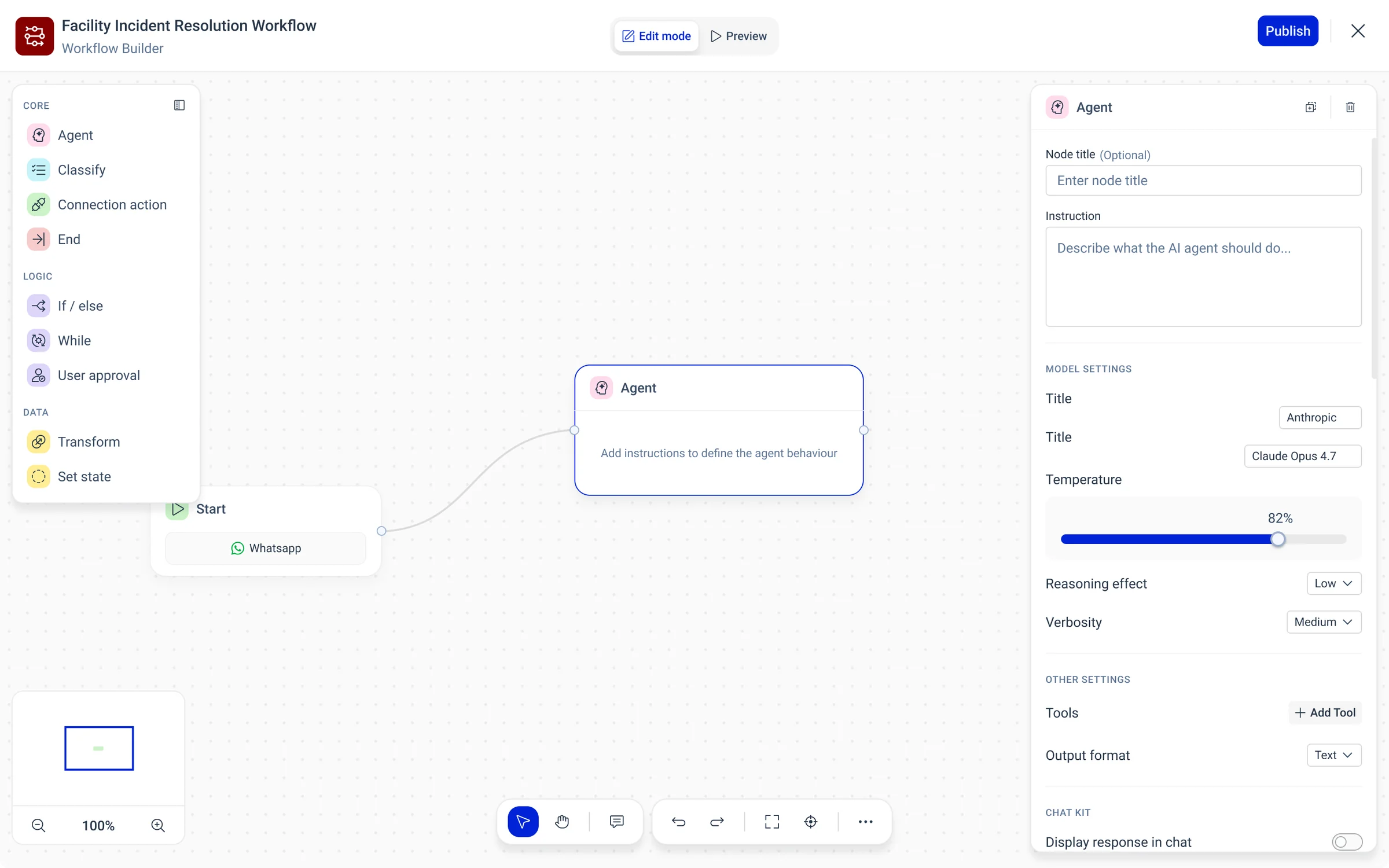Screen dimensions: 1389x868
Task: Open more options ellipsis menu
Action: tap(866, 822)
